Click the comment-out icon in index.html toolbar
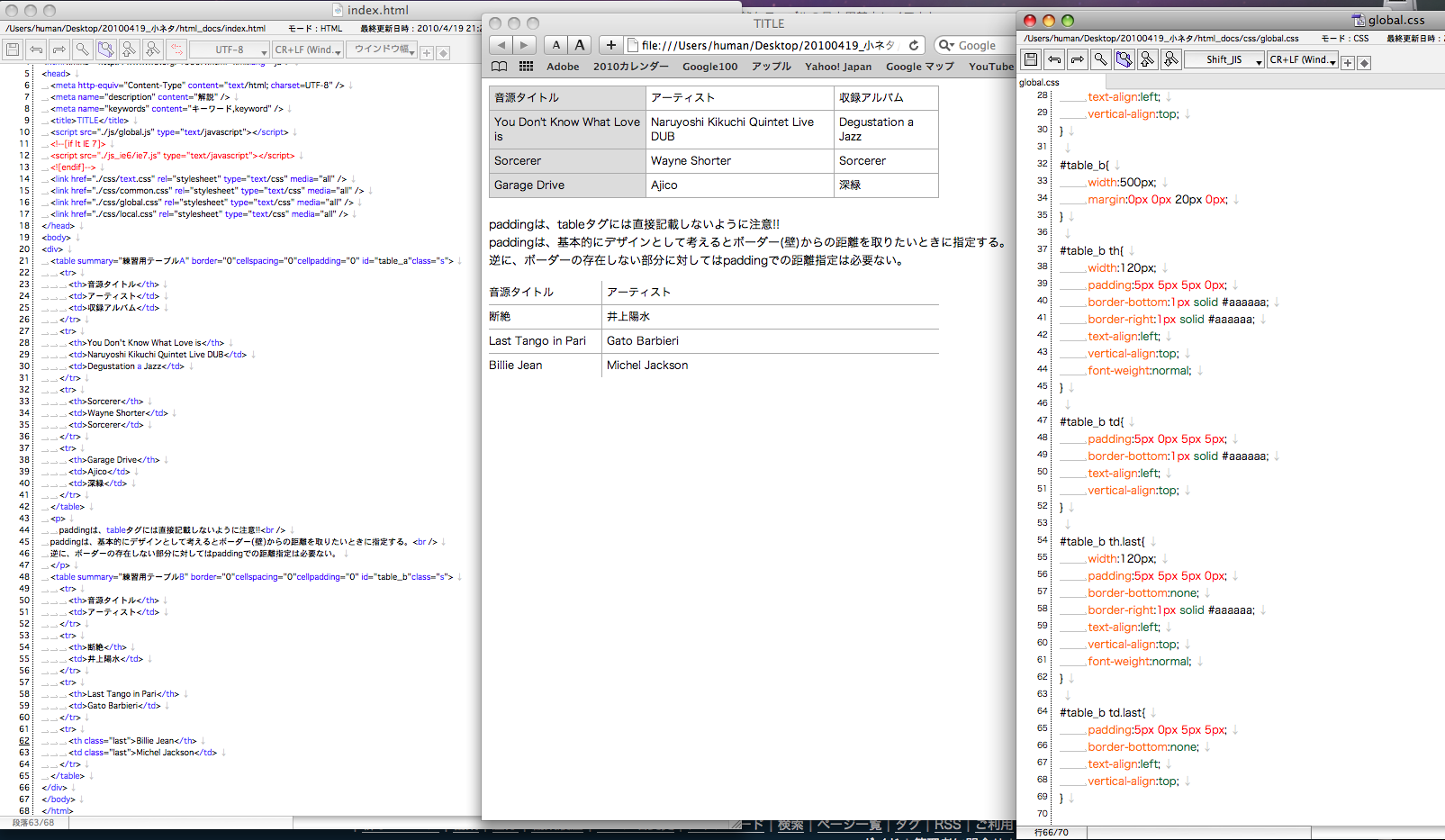This screenshot has height=840, width=1445. (x=176, y=50)
